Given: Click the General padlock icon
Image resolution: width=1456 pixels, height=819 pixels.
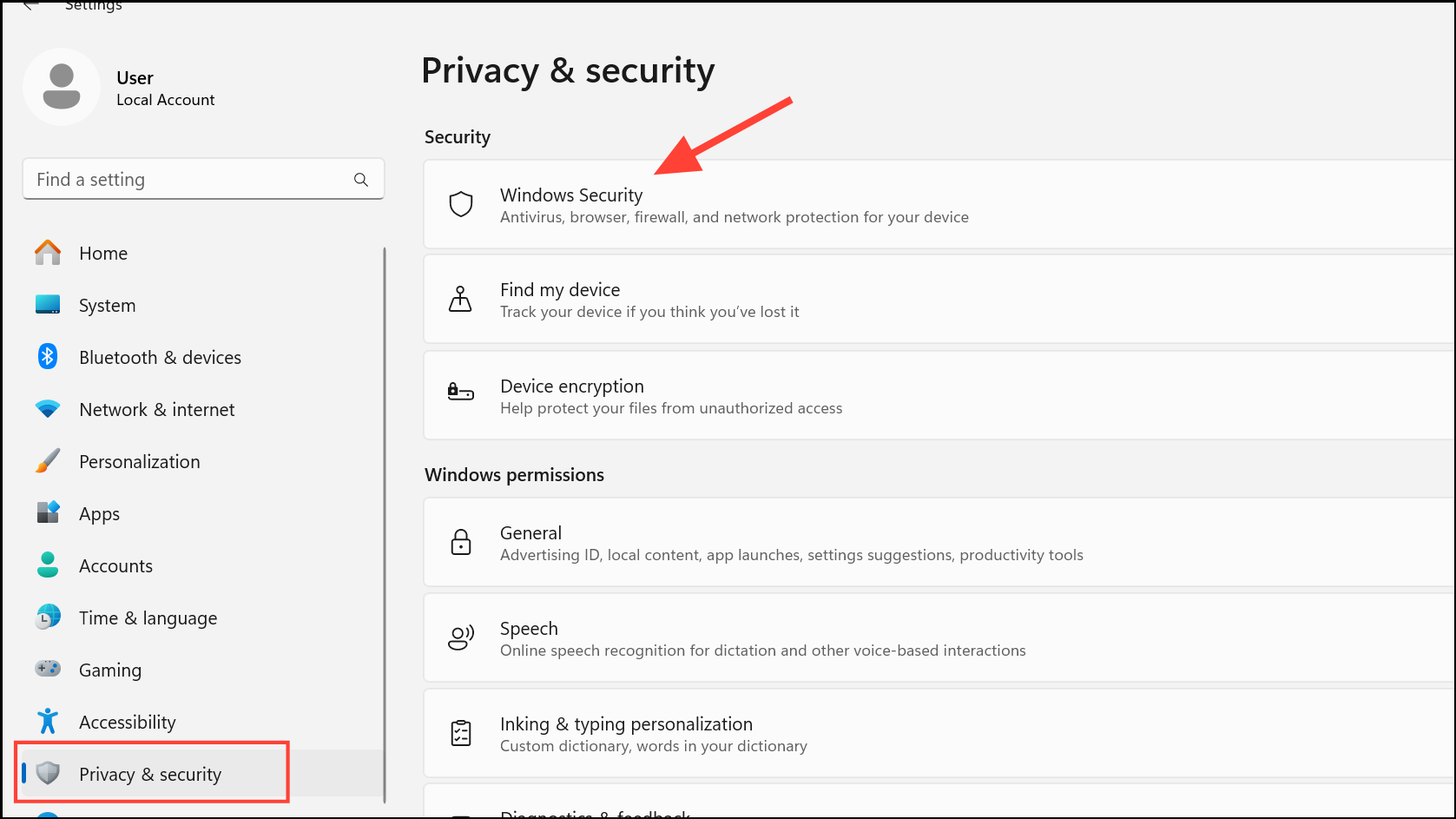Looking at the screenshot, I should pyautogui.click(x=461, y=542).
